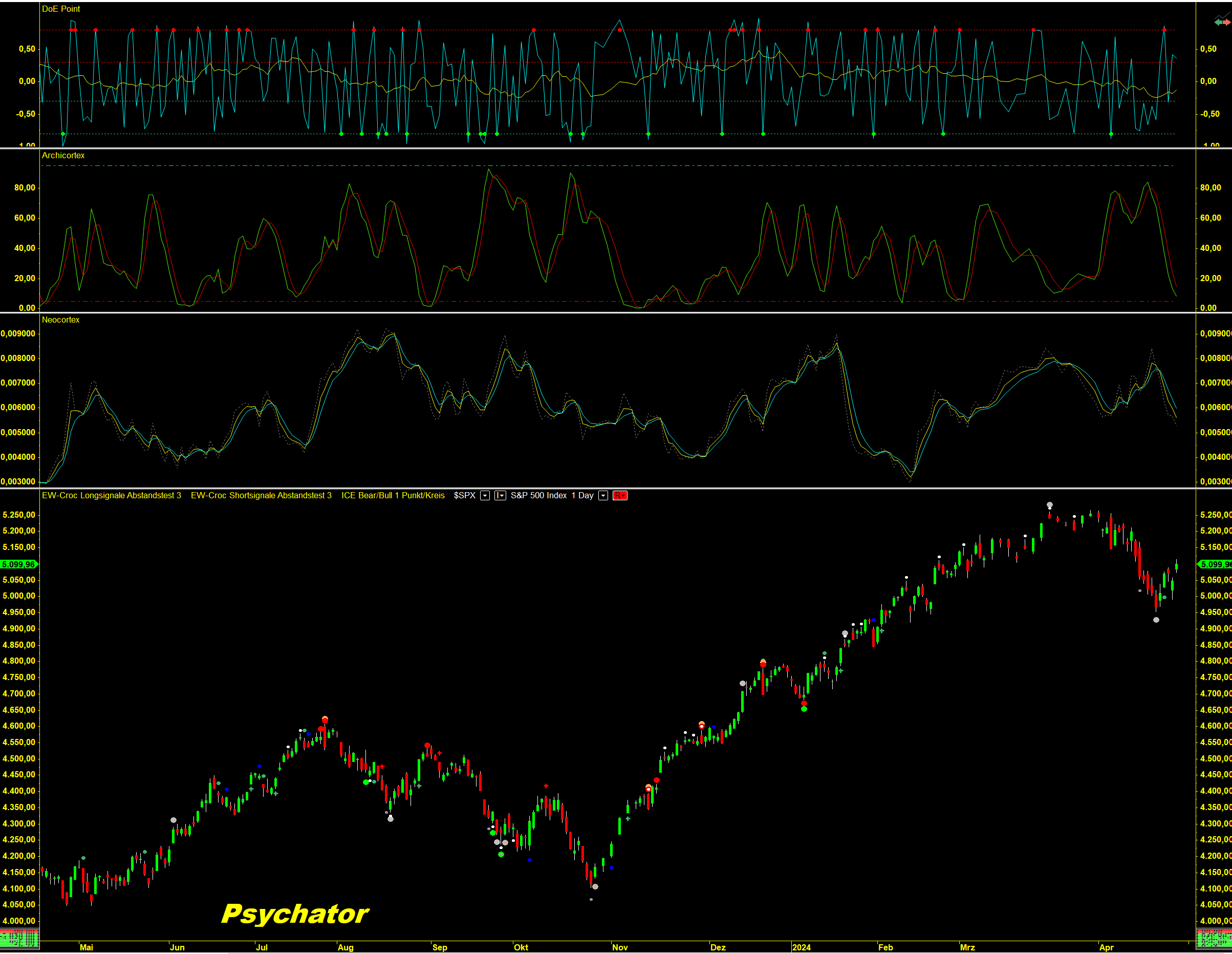Click the green 5.099,96 price tag on right axis
Viewport: 1232px width, 954px height.
[1216, 564]
